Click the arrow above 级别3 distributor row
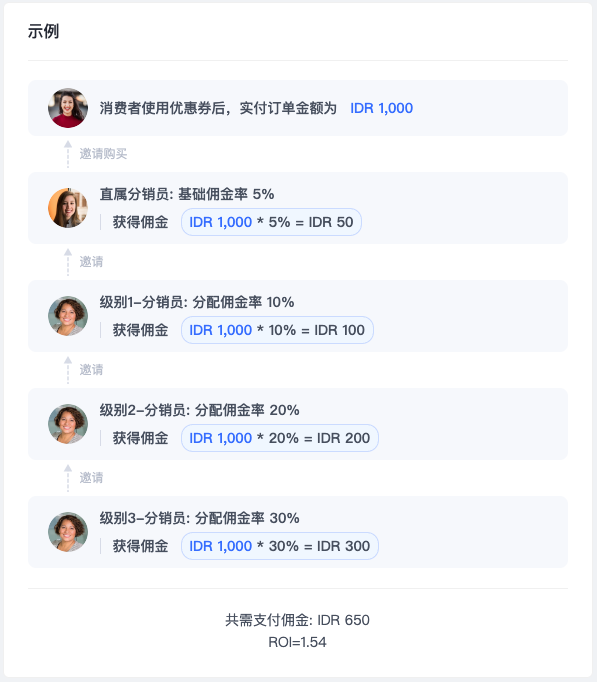The image size is (597, 682). [68, 478]
